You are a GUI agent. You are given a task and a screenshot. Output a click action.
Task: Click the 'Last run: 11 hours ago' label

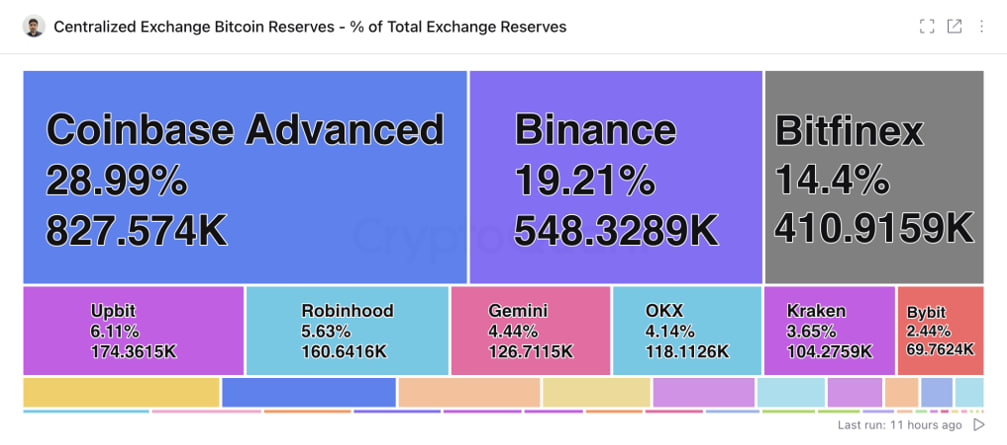(x=899, y=425)
